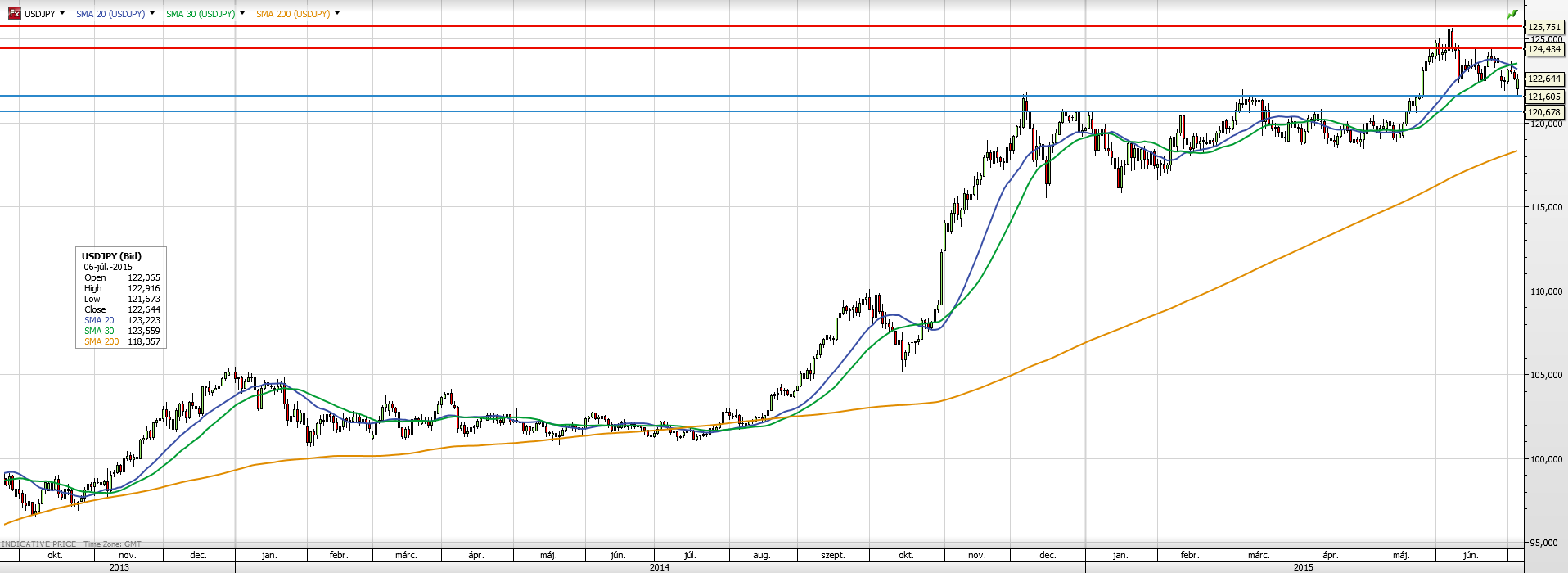
Task: Click the red Fx instrument icon
Action: (x=14, y=14)
